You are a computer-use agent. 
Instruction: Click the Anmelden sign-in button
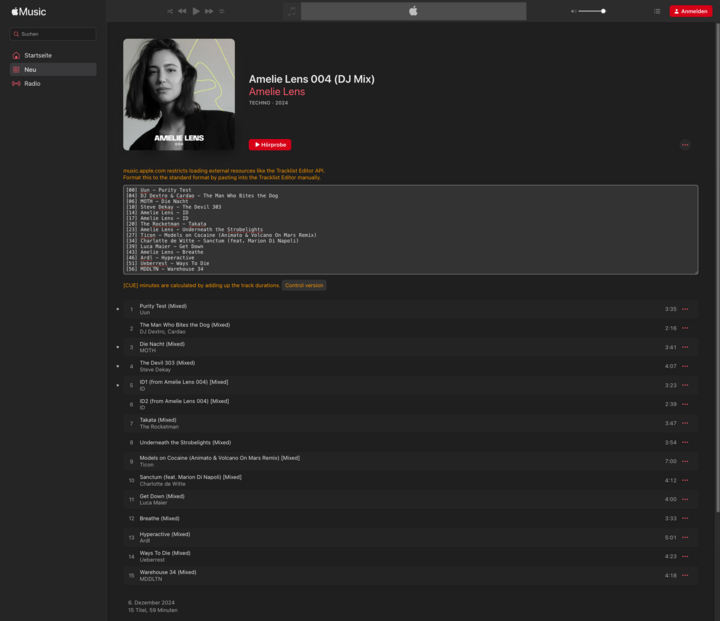tap(691, 11)
